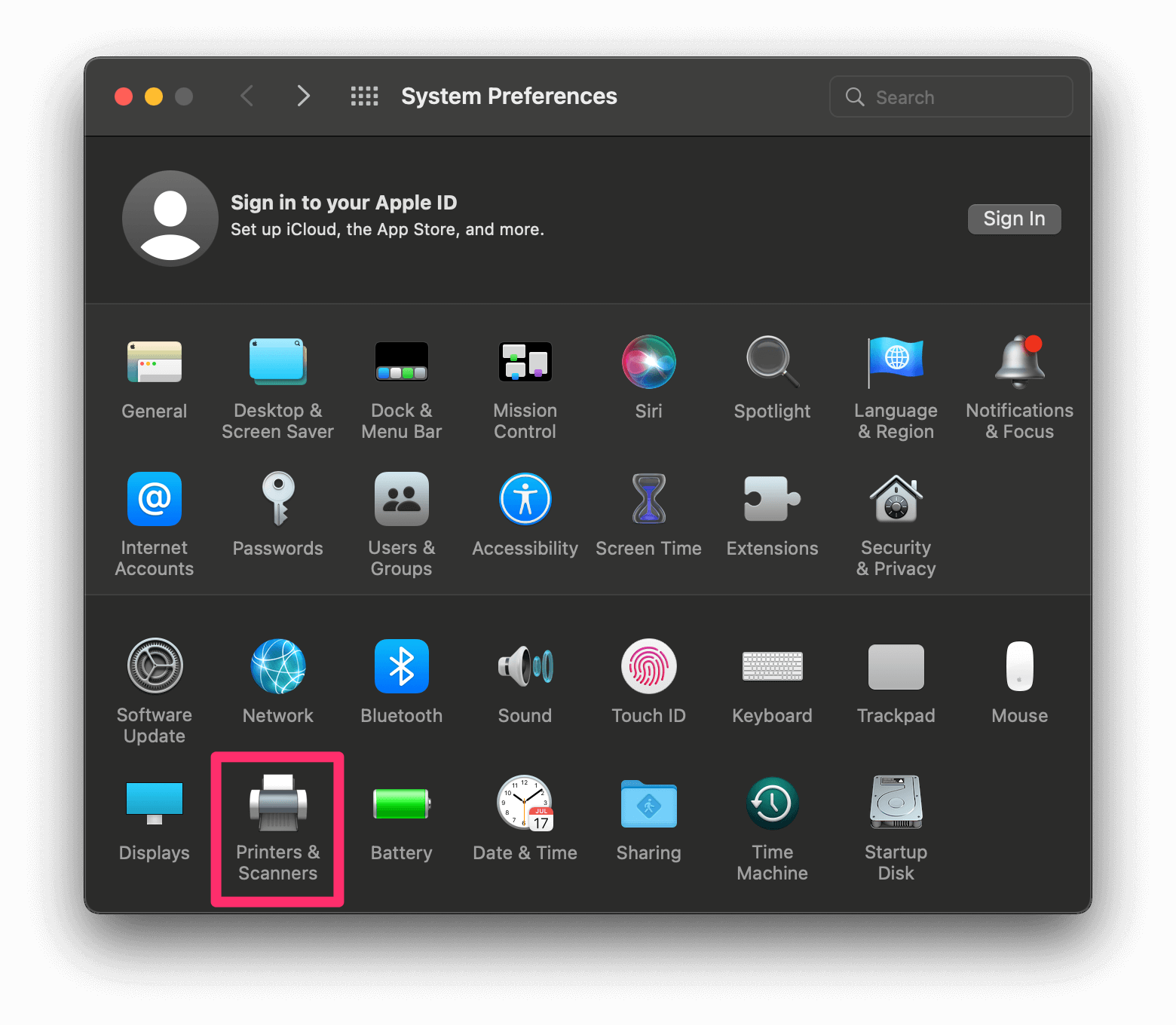1176x1025 pixels.
Task: Open Mission Control preferences
Action: pyautogui.click(x=525, y=363)
